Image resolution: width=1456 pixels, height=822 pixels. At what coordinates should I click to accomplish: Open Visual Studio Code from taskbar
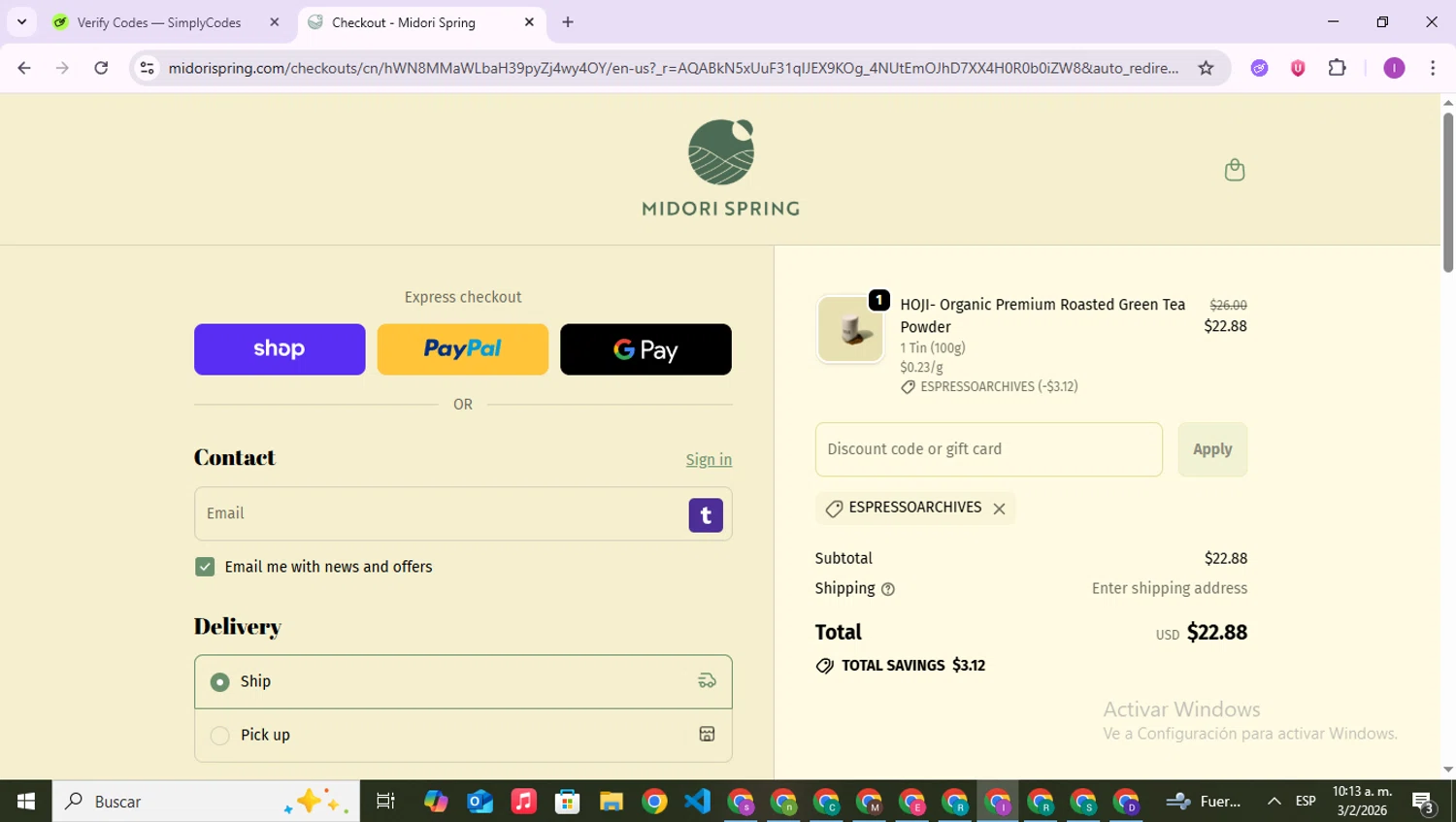698,802
